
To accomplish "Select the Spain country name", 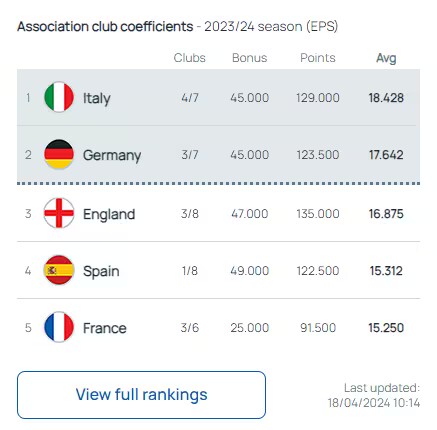I will tap(101, 271).
